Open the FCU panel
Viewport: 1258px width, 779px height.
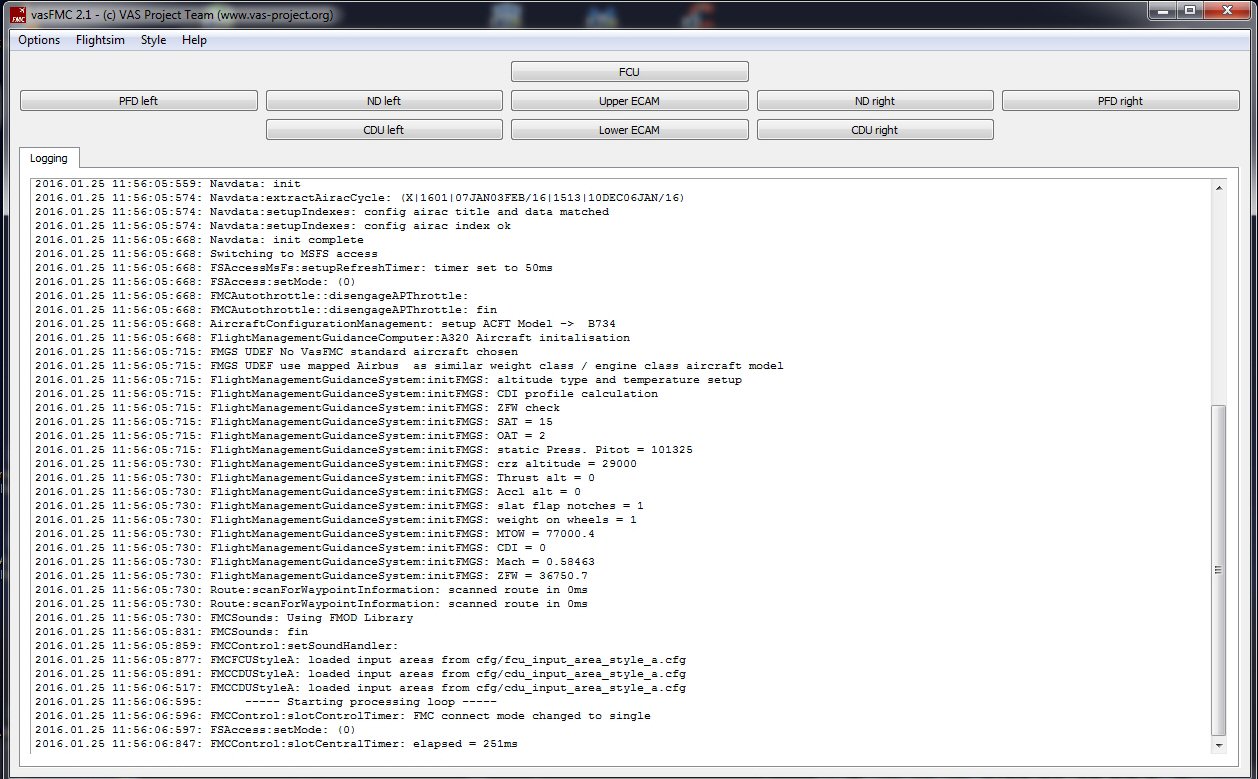tap(629, 72)
